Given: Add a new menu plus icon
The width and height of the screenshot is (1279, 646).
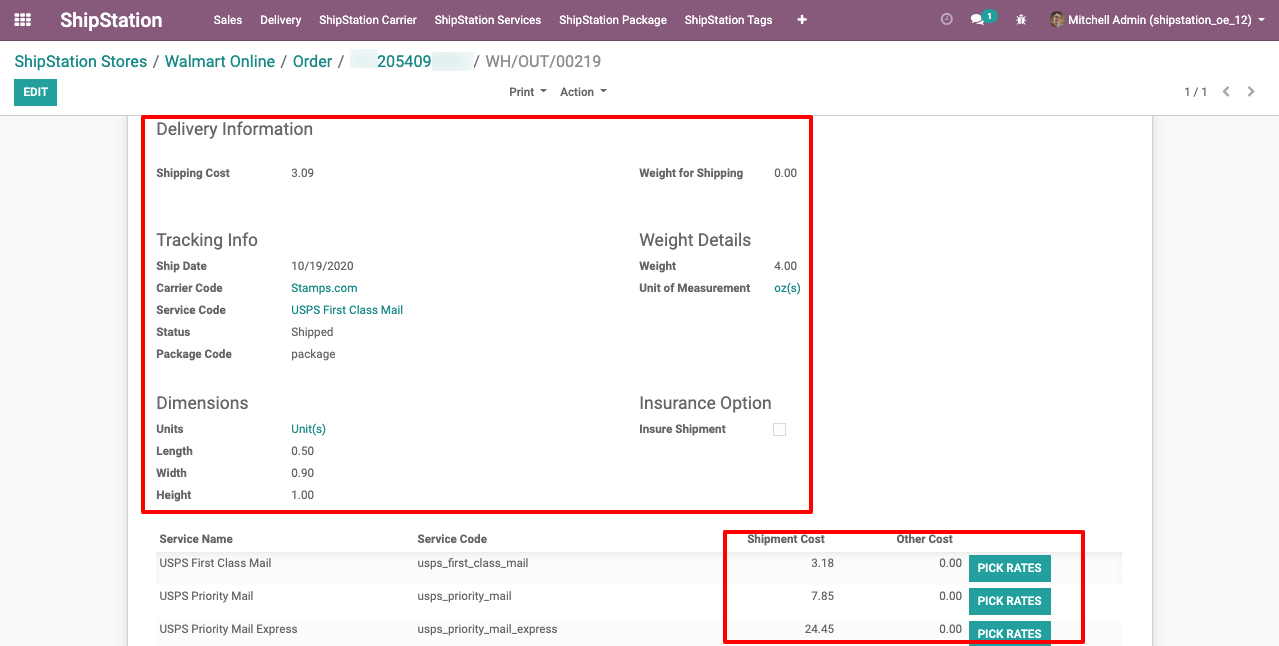Looking at the screenshot, I should coord(802,20).
